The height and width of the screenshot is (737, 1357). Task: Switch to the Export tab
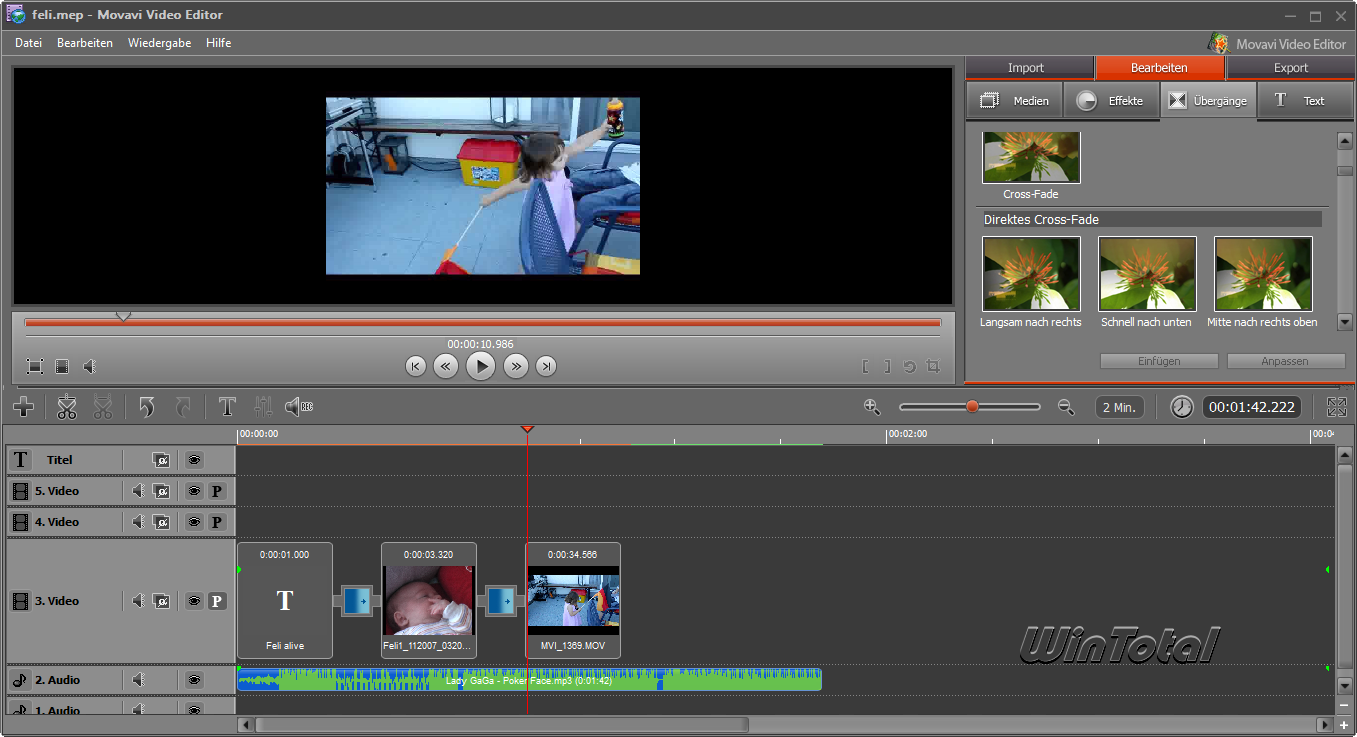(x=1290, y=68)
